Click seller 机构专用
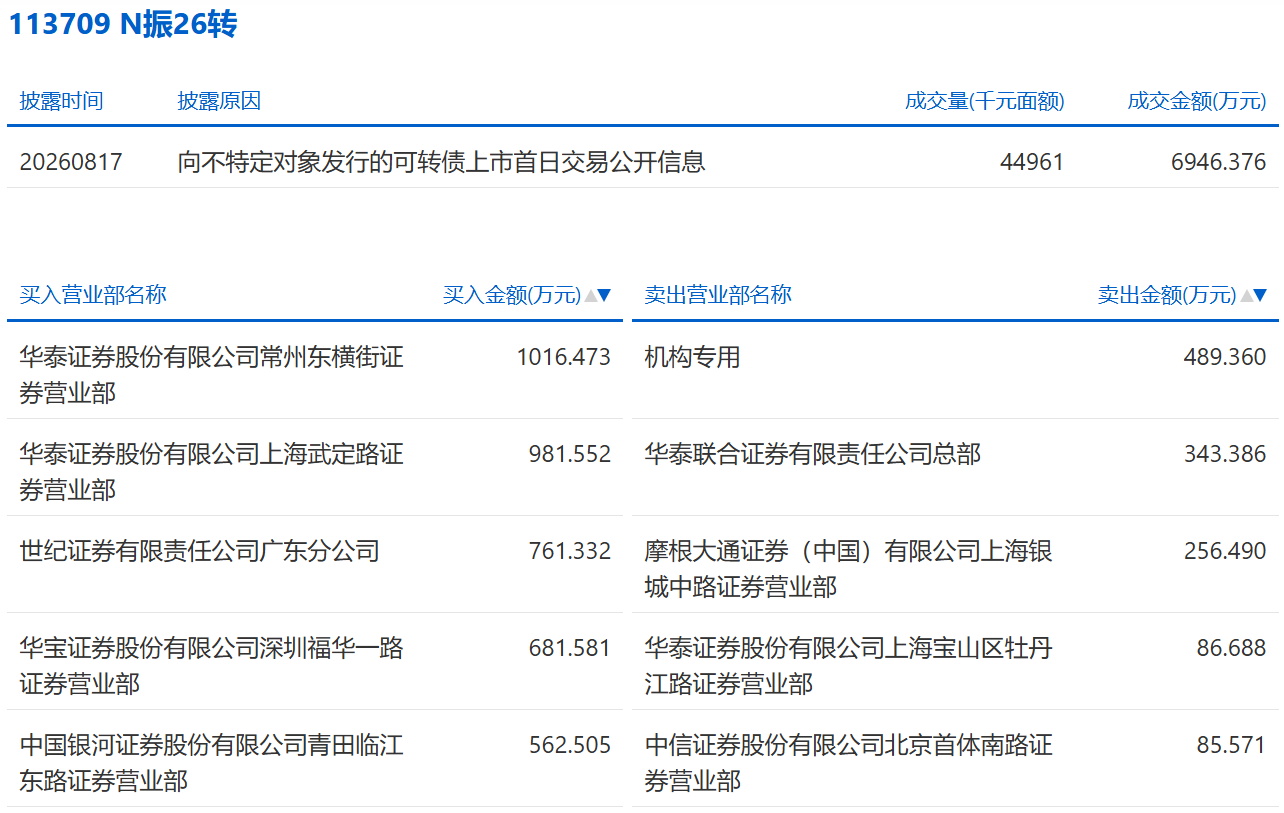The width and height of the screenshot is (1284, 813). [692, 357]
